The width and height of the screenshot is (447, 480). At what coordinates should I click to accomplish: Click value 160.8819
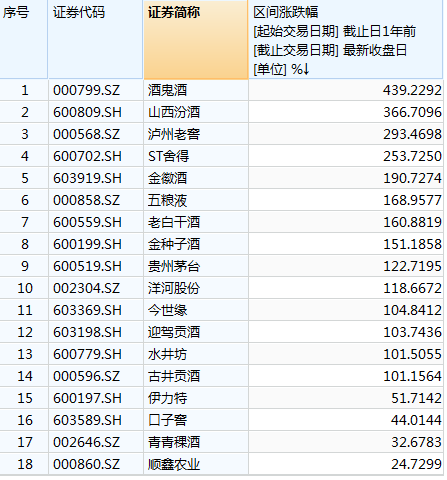[412, 222]
